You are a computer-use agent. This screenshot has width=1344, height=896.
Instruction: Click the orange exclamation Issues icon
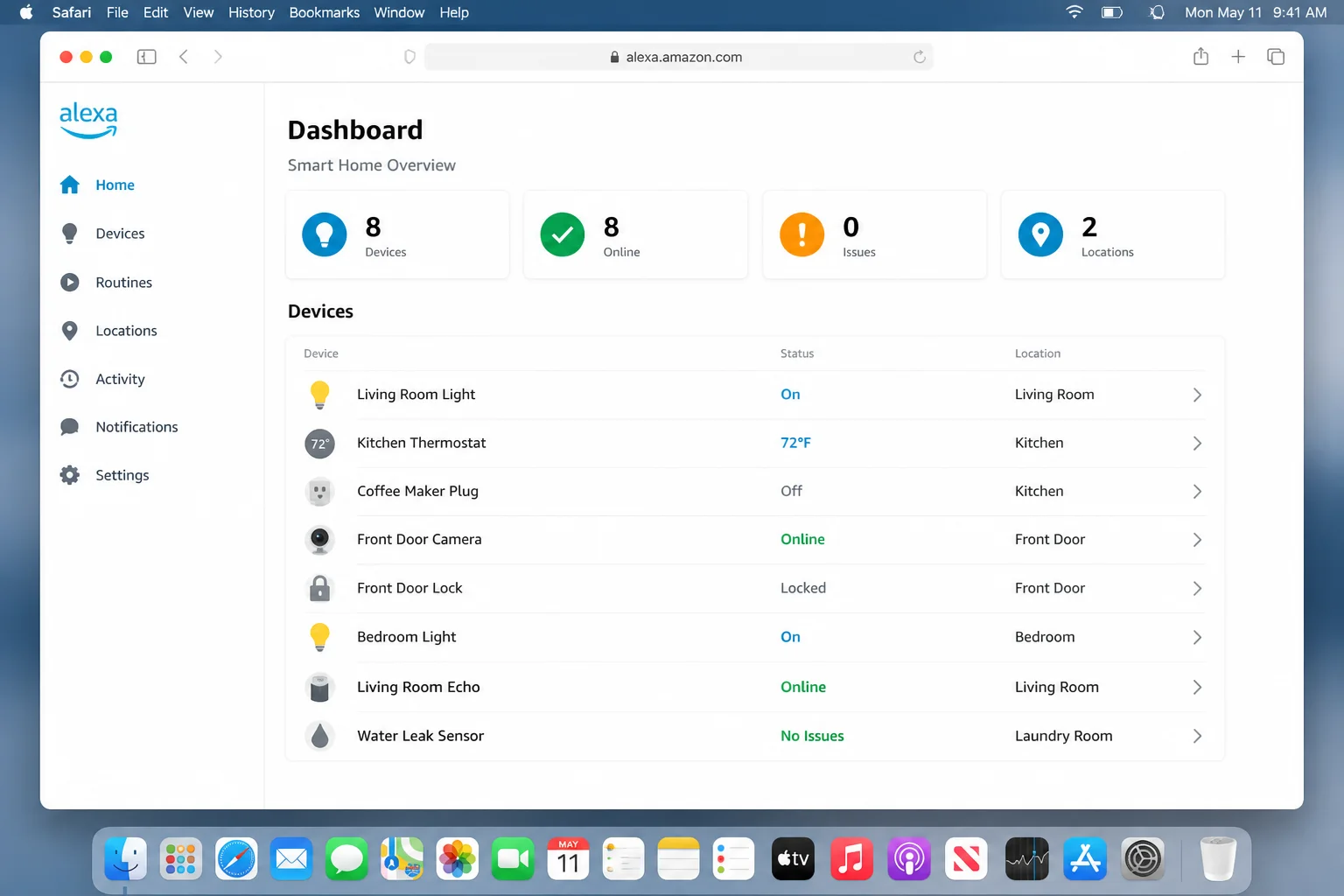coord(801,234)
